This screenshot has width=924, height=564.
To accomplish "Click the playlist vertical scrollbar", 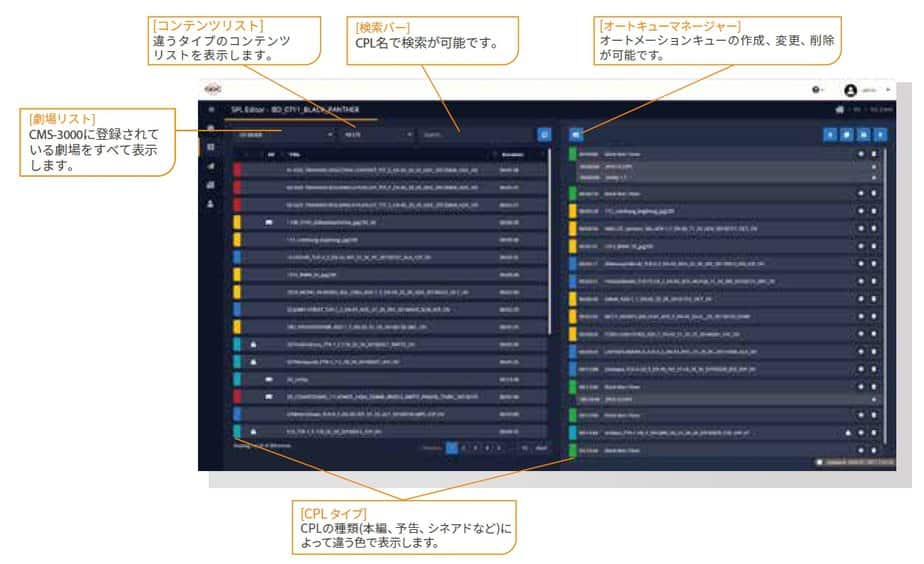I will click(885, 295).
